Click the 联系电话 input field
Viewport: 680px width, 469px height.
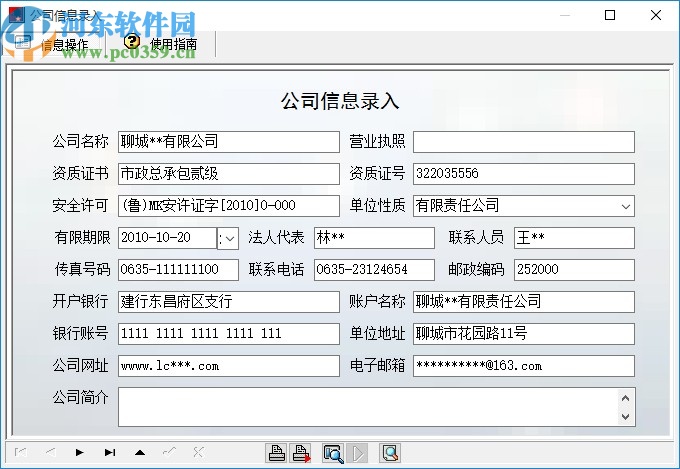(374, 270)
